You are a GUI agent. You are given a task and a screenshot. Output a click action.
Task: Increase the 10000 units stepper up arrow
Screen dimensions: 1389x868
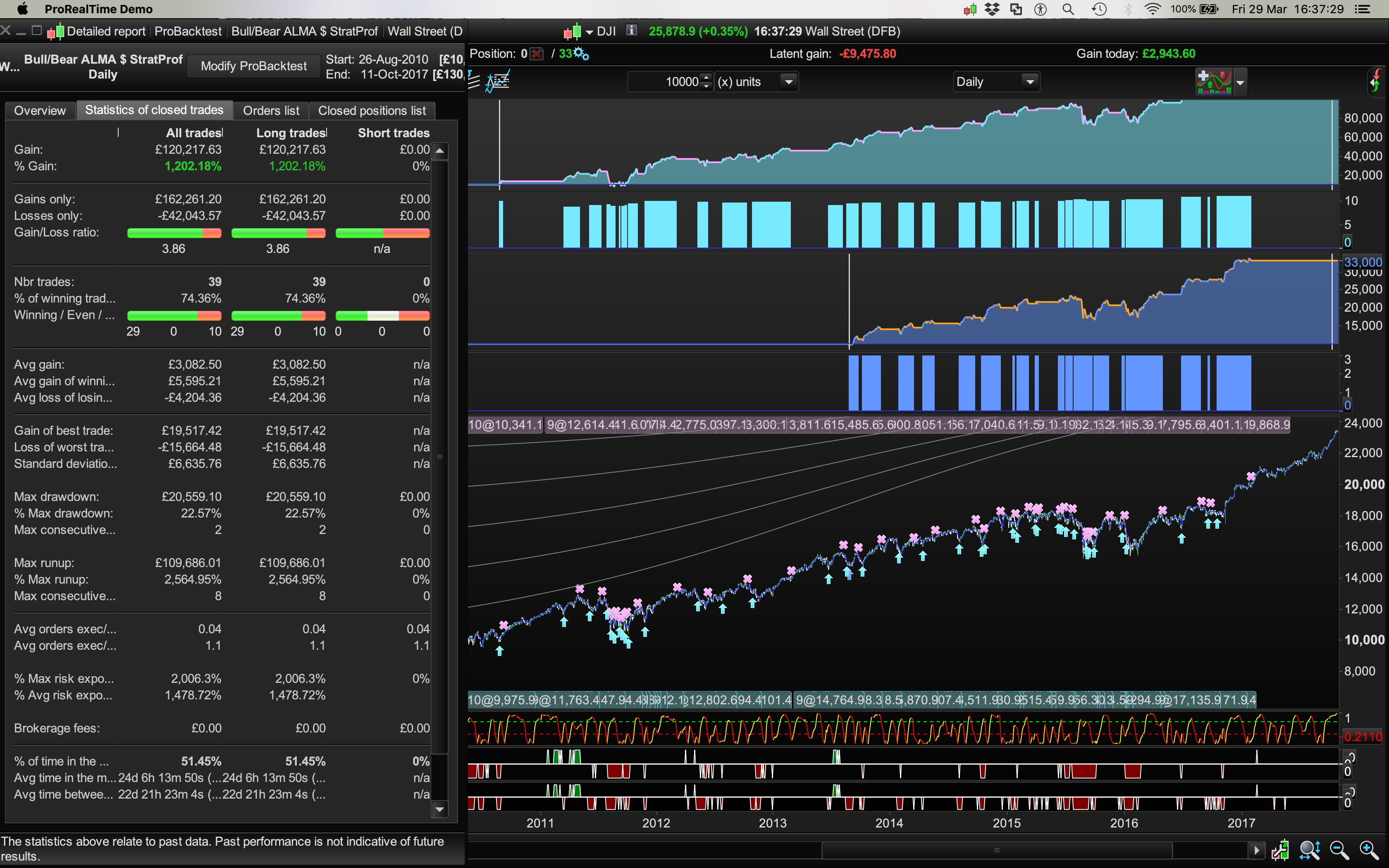(x=706, y=78)
